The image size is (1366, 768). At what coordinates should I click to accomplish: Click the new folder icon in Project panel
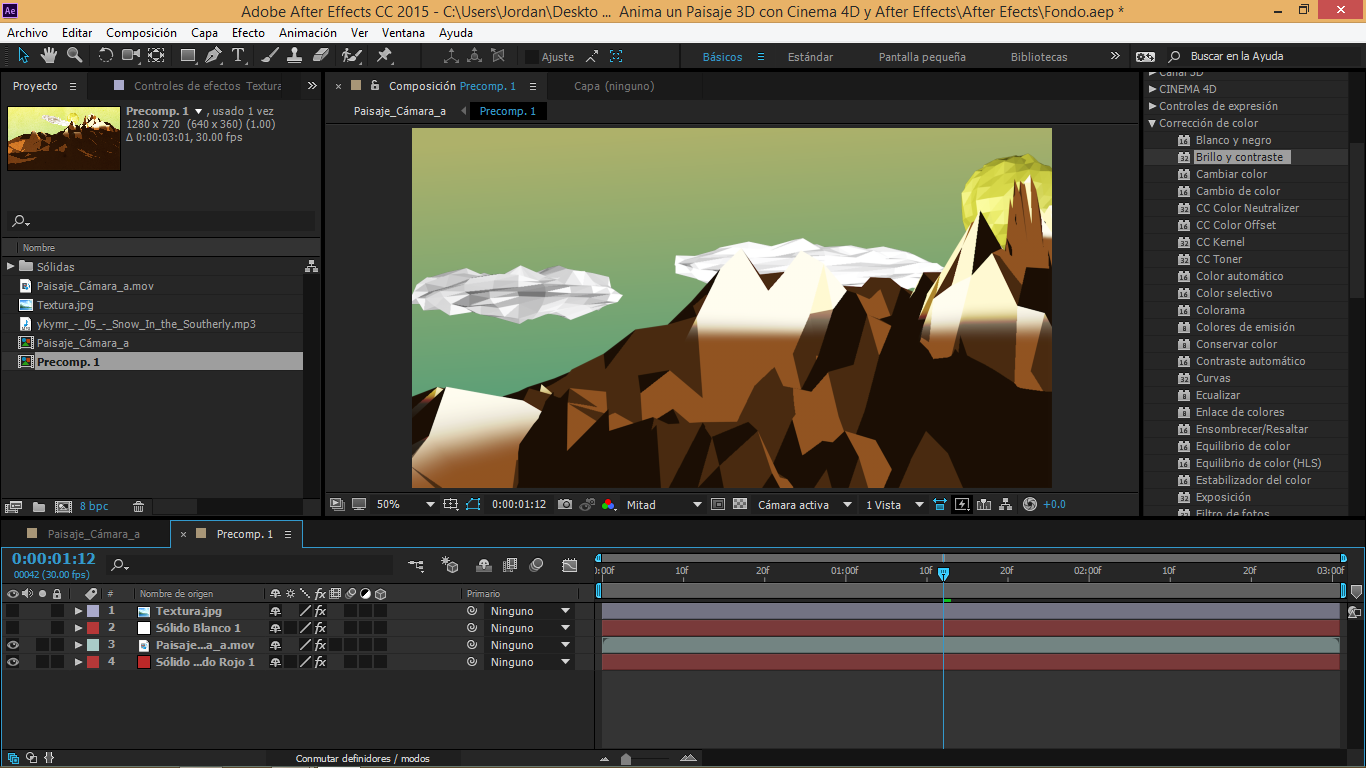click(38, 507)
